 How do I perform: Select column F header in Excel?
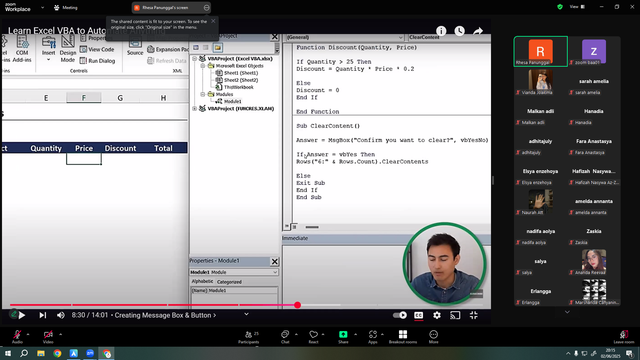(x=84, y=98)
